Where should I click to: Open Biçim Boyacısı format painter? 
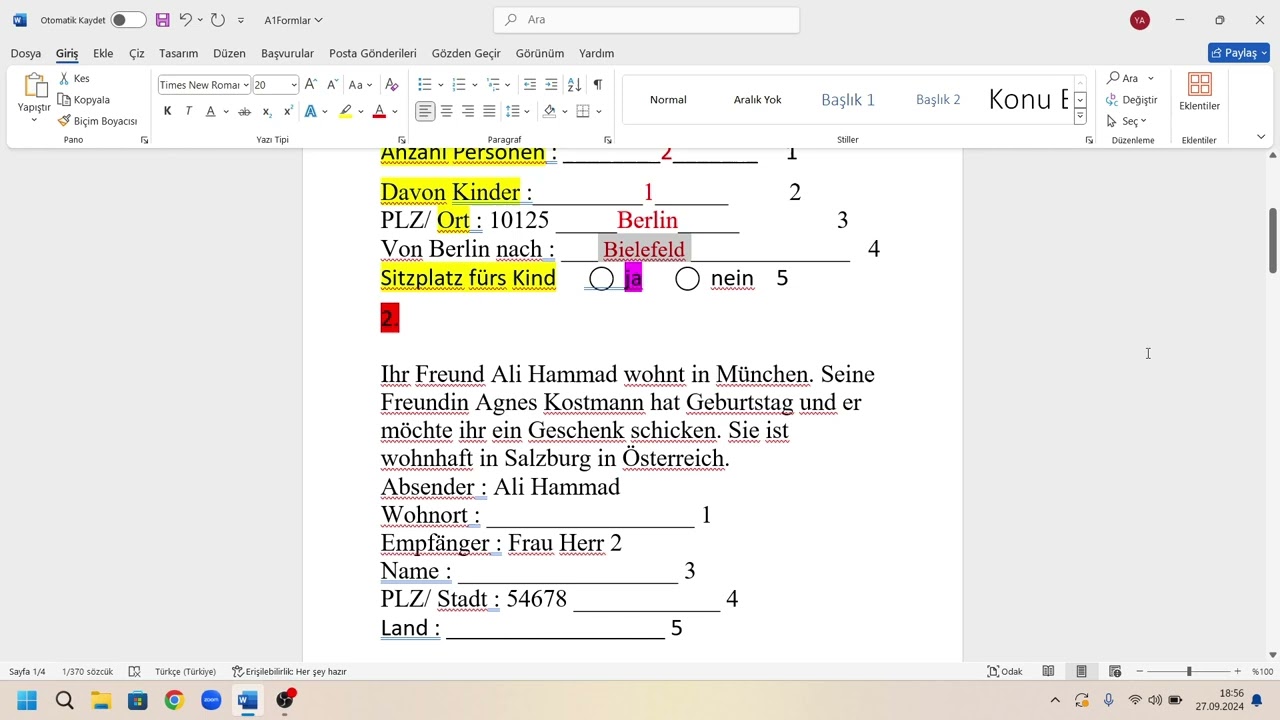click(97, 121)
